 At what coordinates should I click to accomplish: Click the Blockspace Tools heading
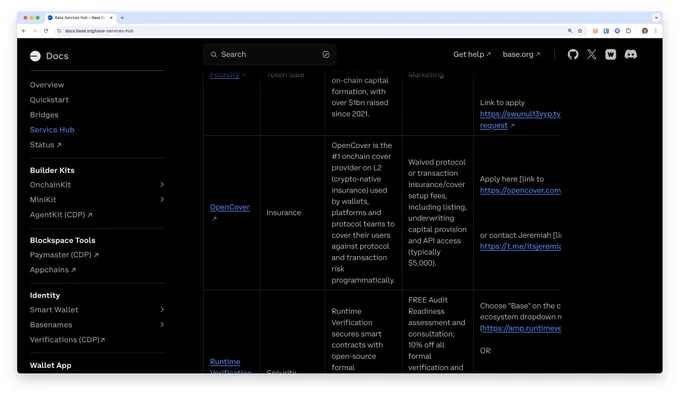62,240
